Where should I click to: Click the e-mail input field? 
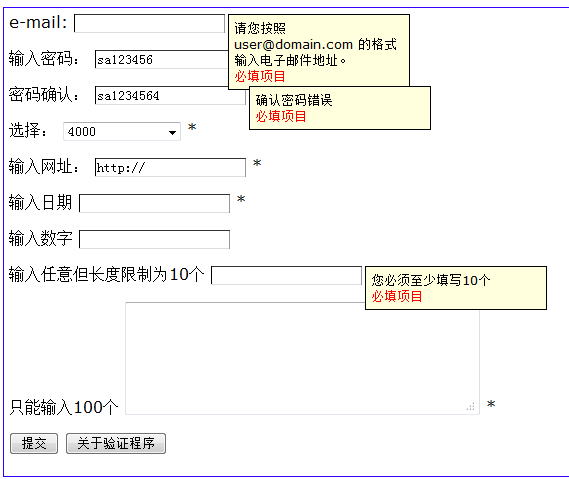pos(150,24)
